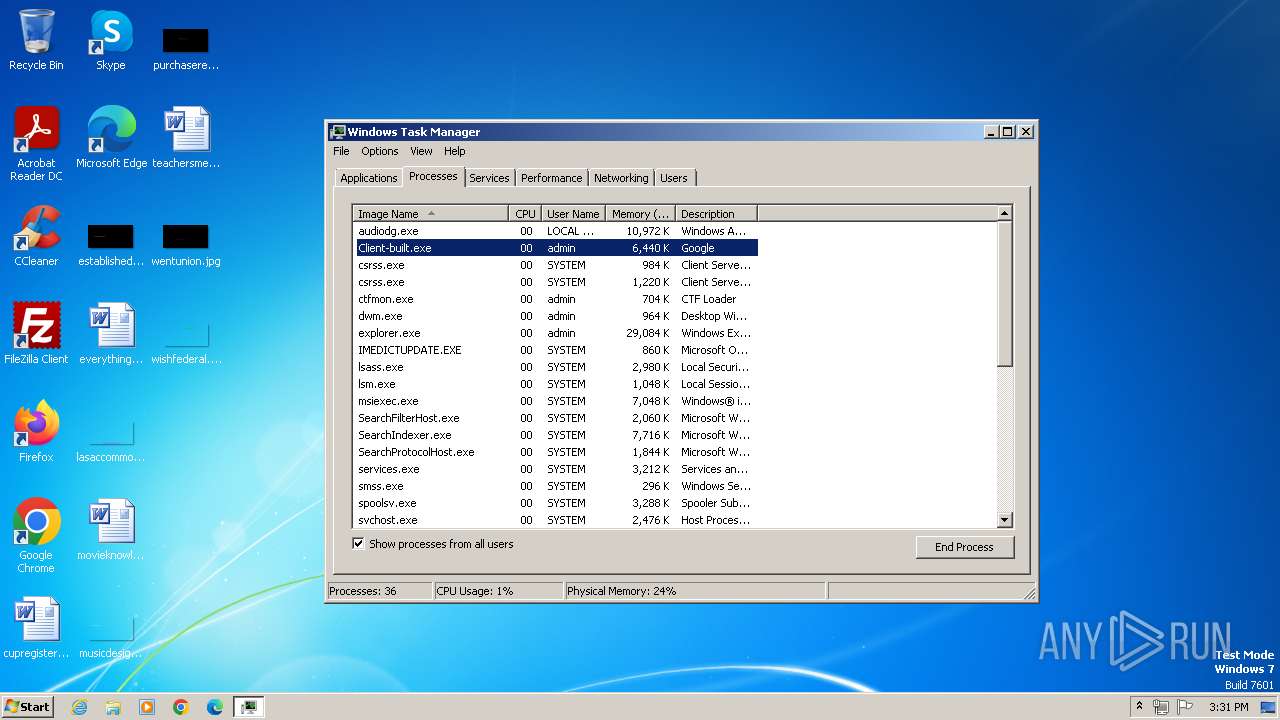Select svchost.exe process row
1280x720 pixels.
[555, 520]
